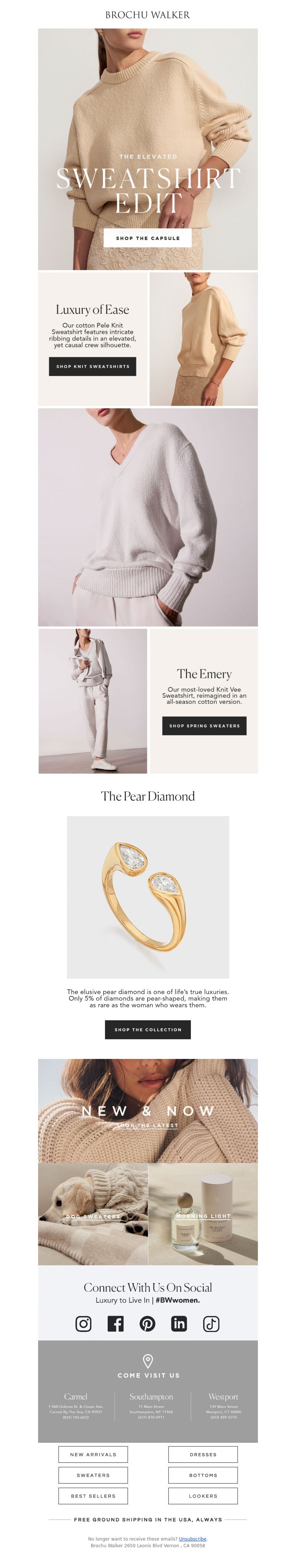Open the pear diamond ring image

click(148, 897)
